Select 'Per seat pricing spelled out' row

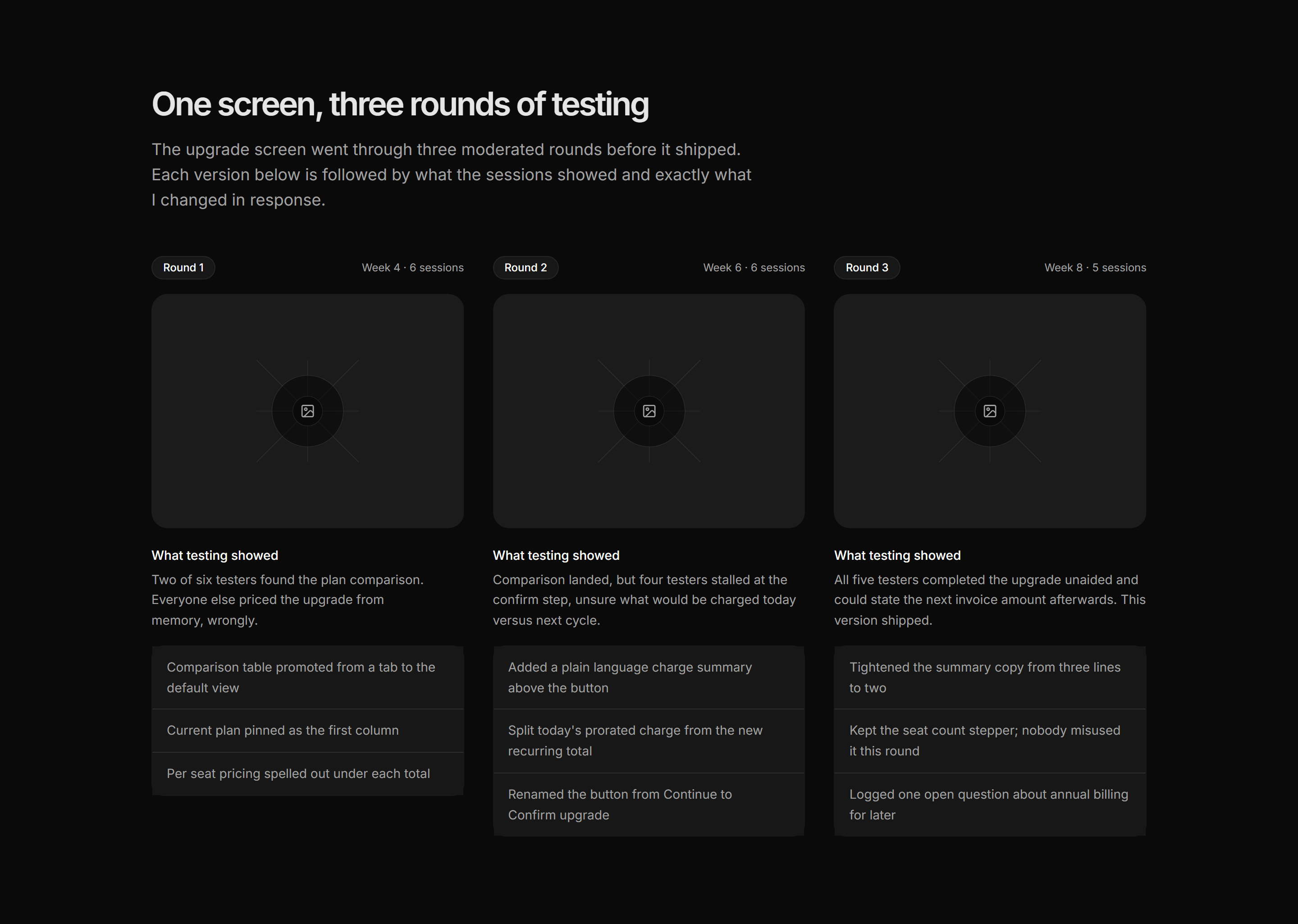click(308, 774)
